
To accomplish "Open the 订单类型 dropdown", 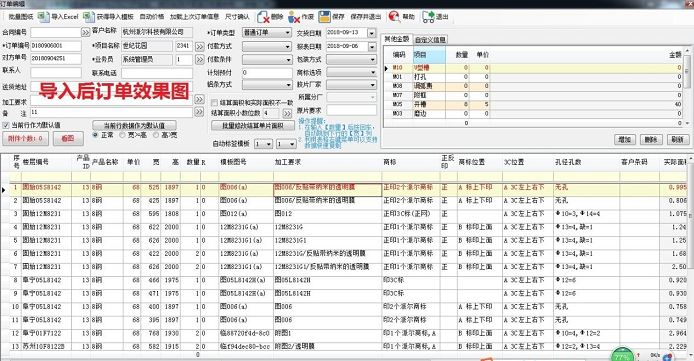I will (287, 33).
